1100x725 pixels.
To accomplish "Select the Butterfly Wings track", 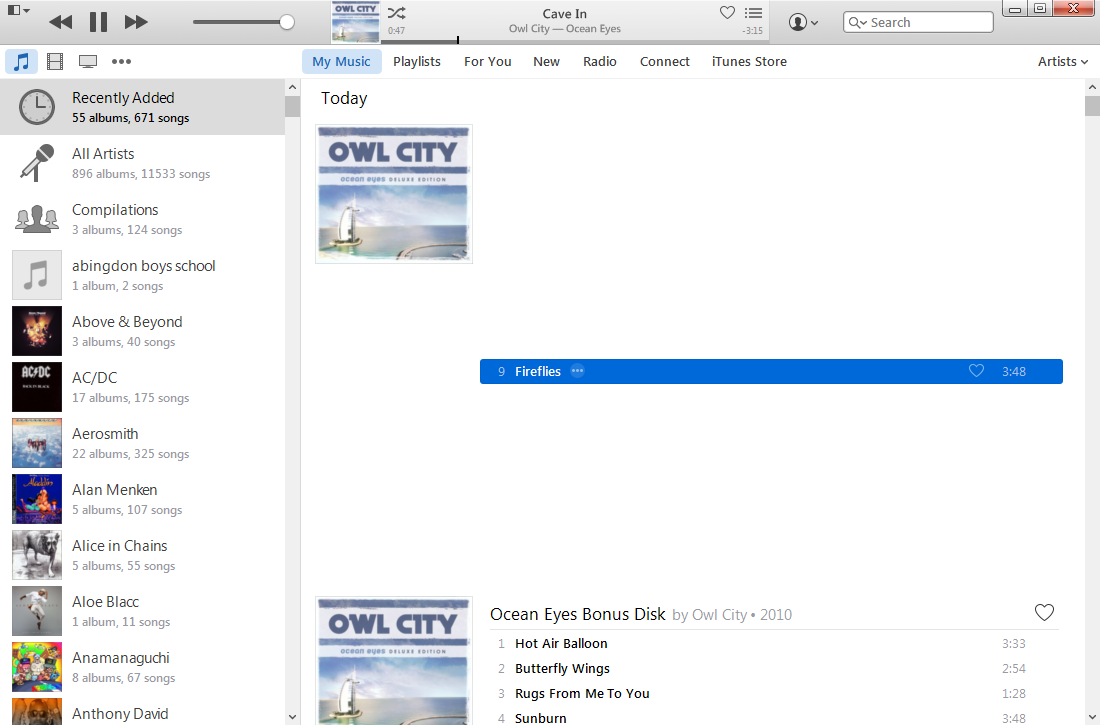I will pos(771,669).
